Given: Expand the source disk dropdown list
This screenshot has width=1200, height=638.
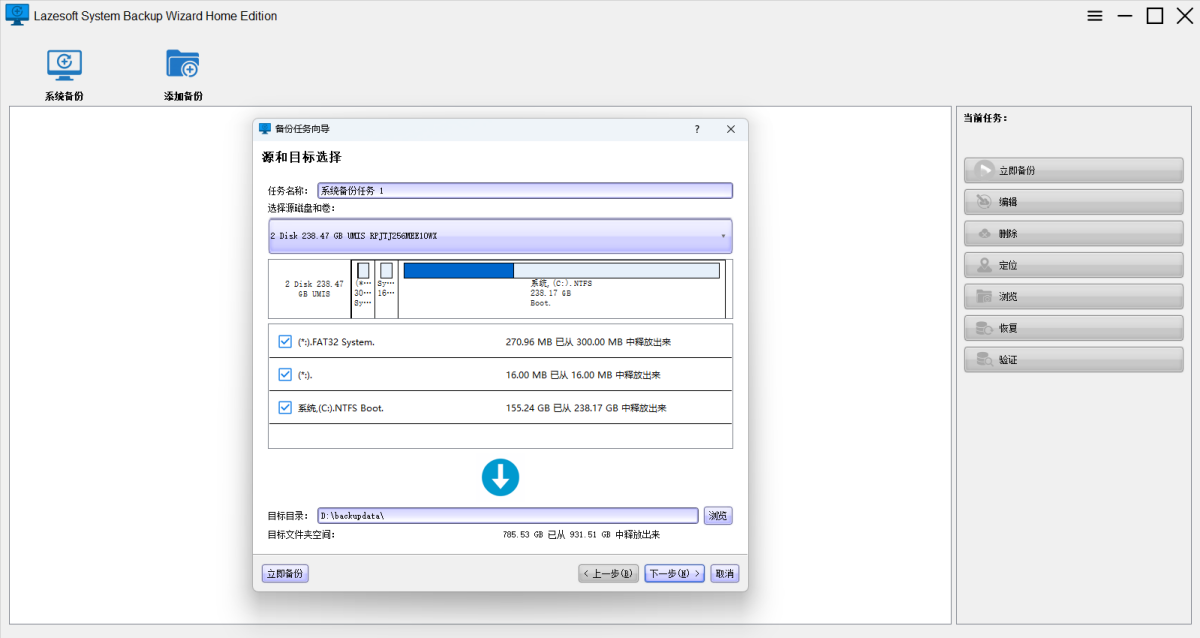Looking at the screenshot, I should (x=722, y=237).
